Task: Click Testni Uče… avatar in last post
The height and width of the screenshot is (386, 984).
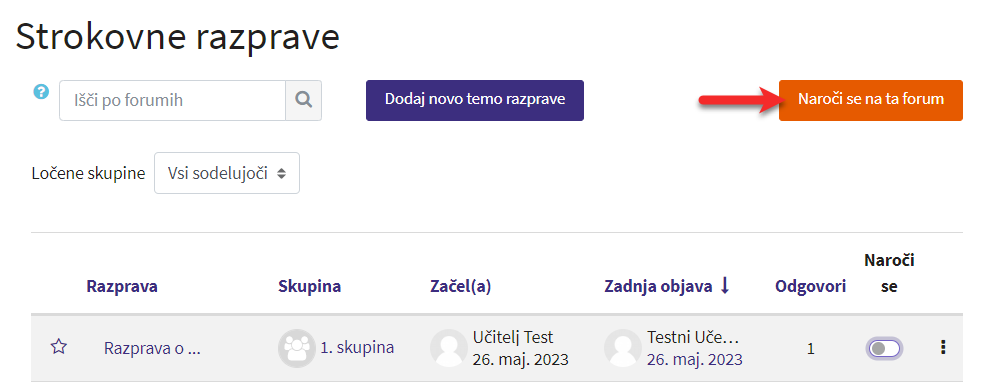Action: coord(623,348)
